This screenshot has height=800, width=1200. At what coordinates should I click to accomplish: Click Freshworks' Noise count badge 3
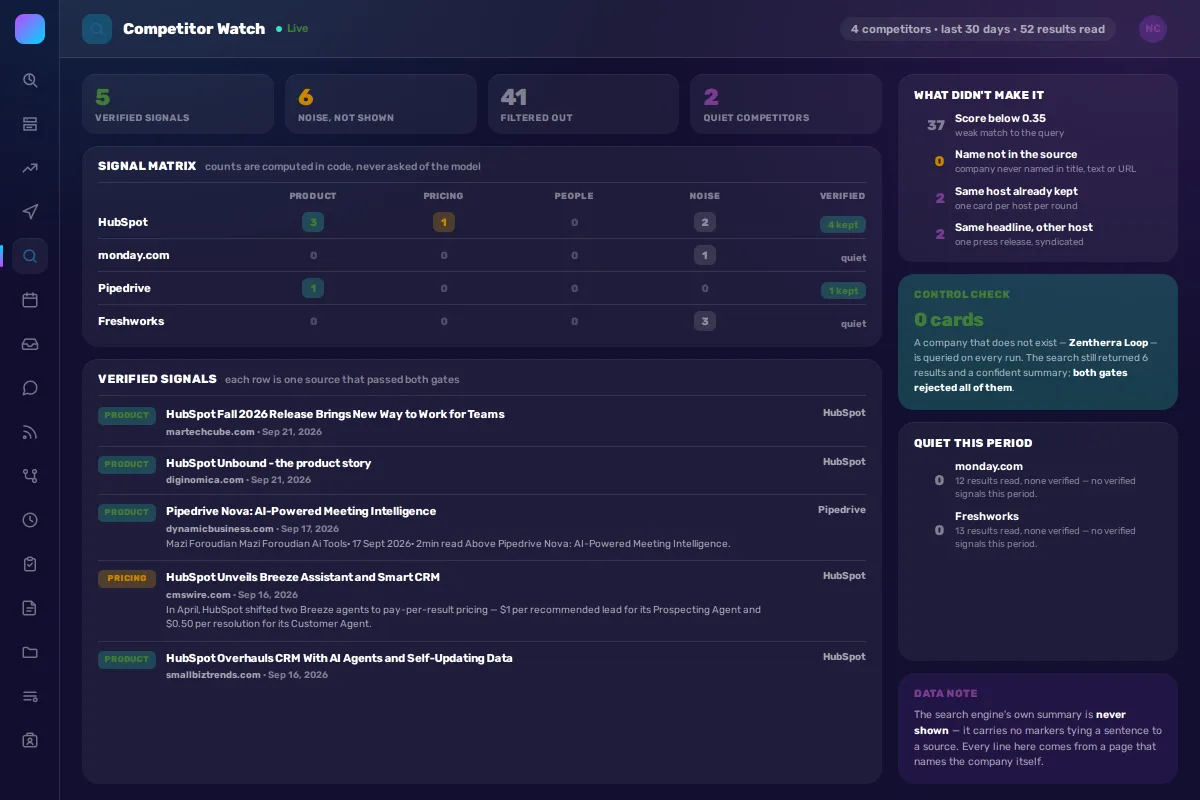705,321
